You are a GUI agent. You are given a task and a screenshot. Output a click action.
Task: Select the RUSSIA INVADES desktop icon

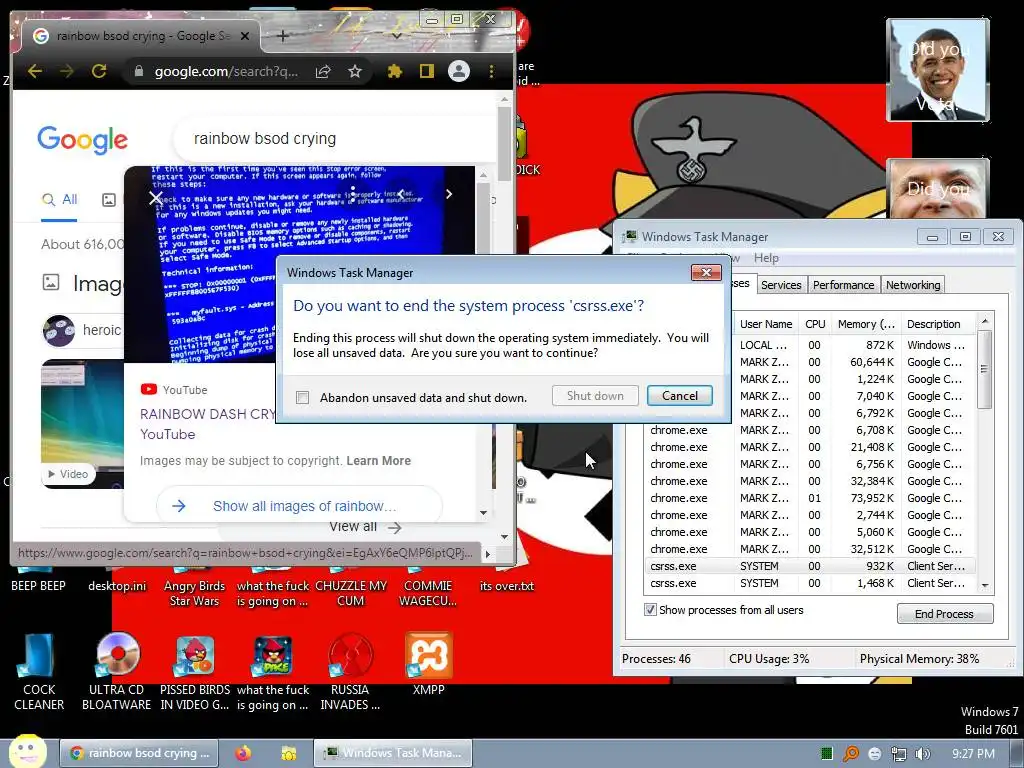[351, 671]
